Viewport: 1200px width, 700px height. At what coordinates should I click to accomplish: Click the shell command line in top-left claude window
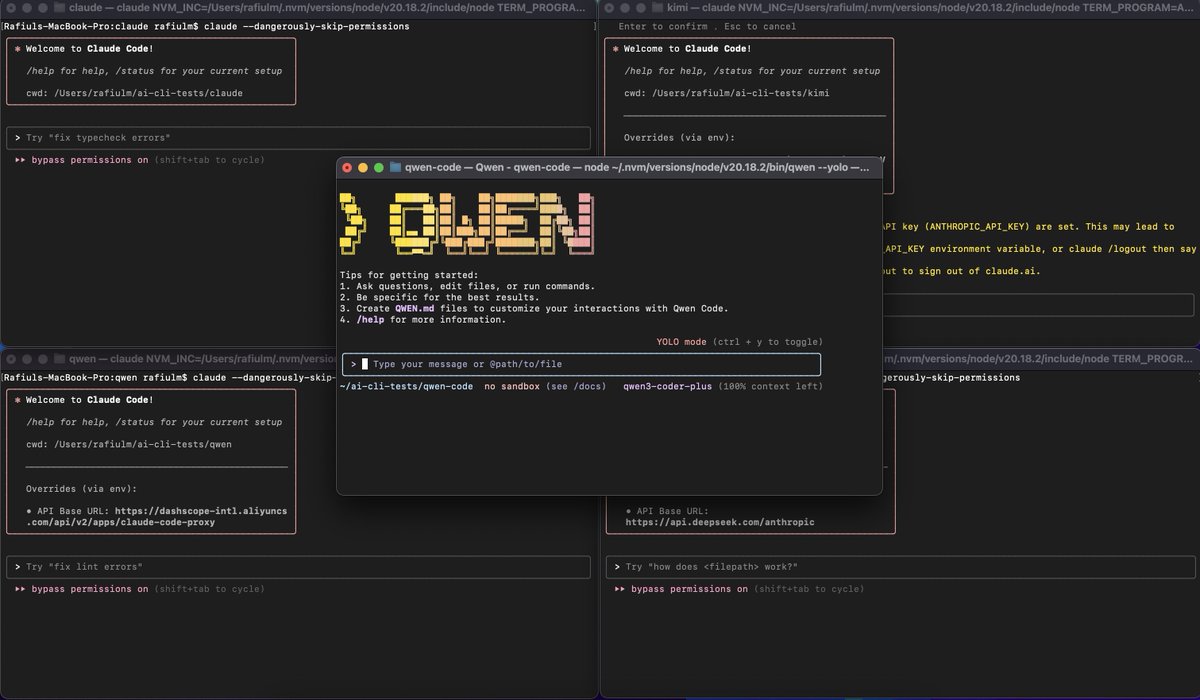[206, 26]
